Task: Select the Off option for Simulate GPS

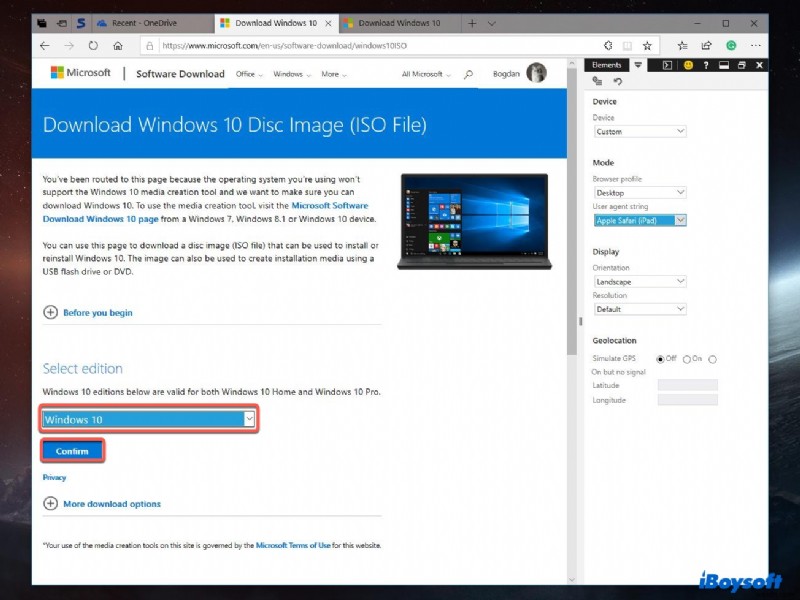Action: tap(660, 359)
